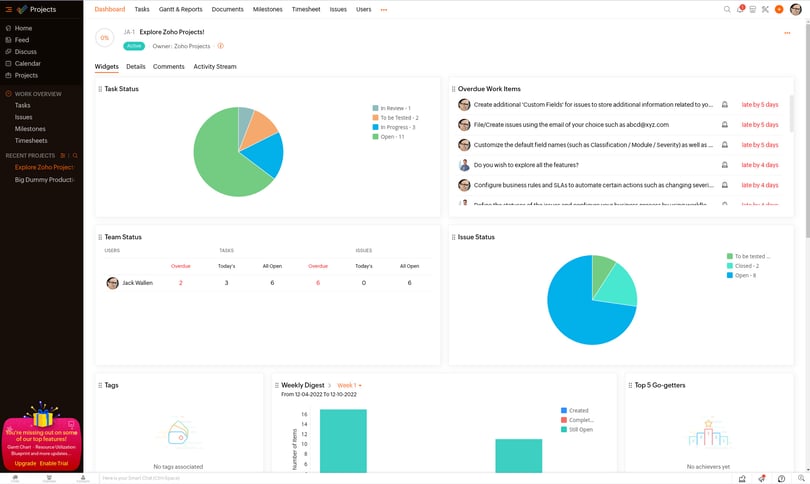Click the marketplace store icon in top bar
The image size is (810, 484).
pyautogui.click(x=753, y=9)
